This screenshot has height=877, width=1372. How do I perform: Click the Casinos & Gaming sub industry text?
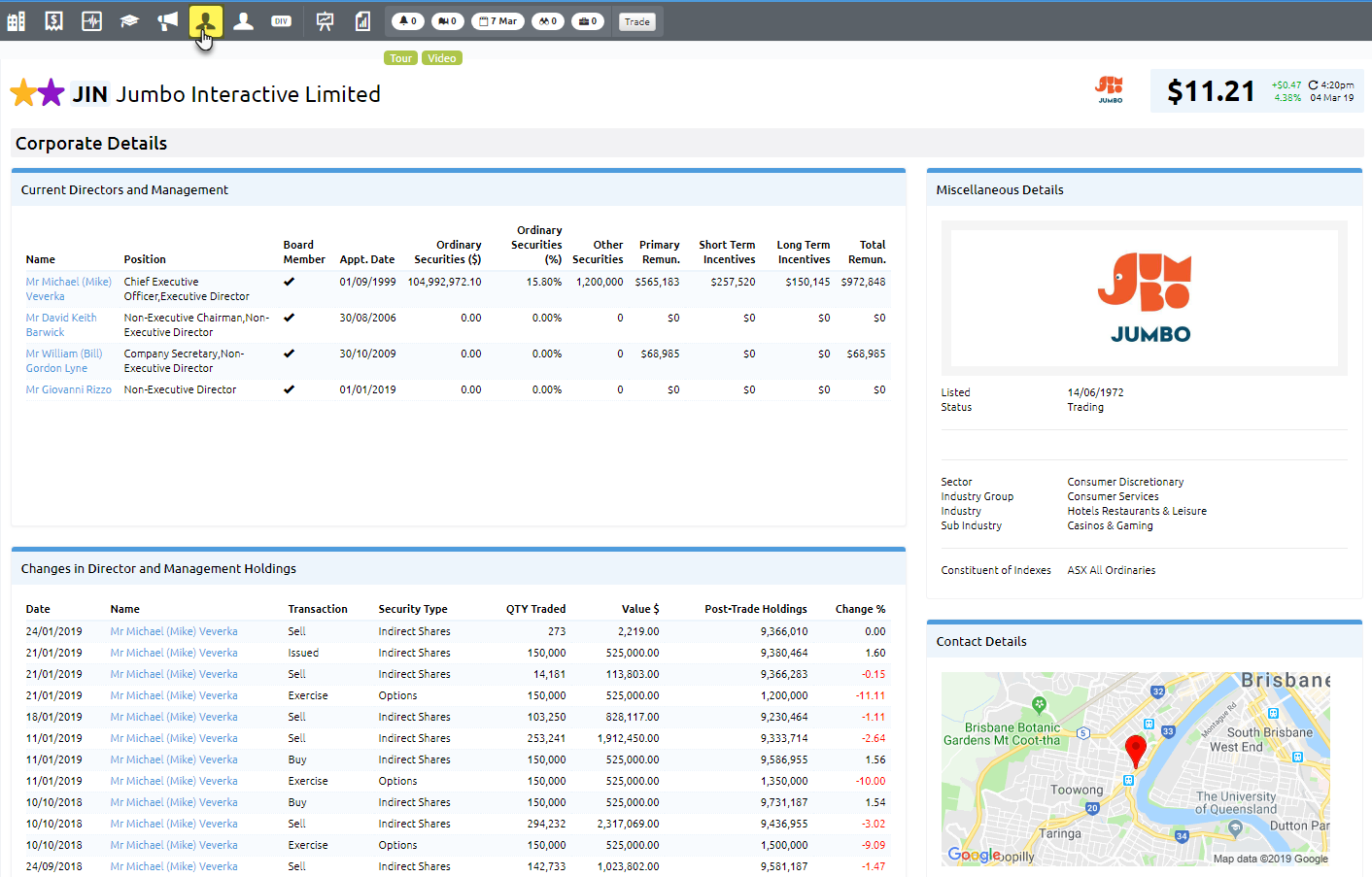pyautogui.click(x=1110, y=525)
